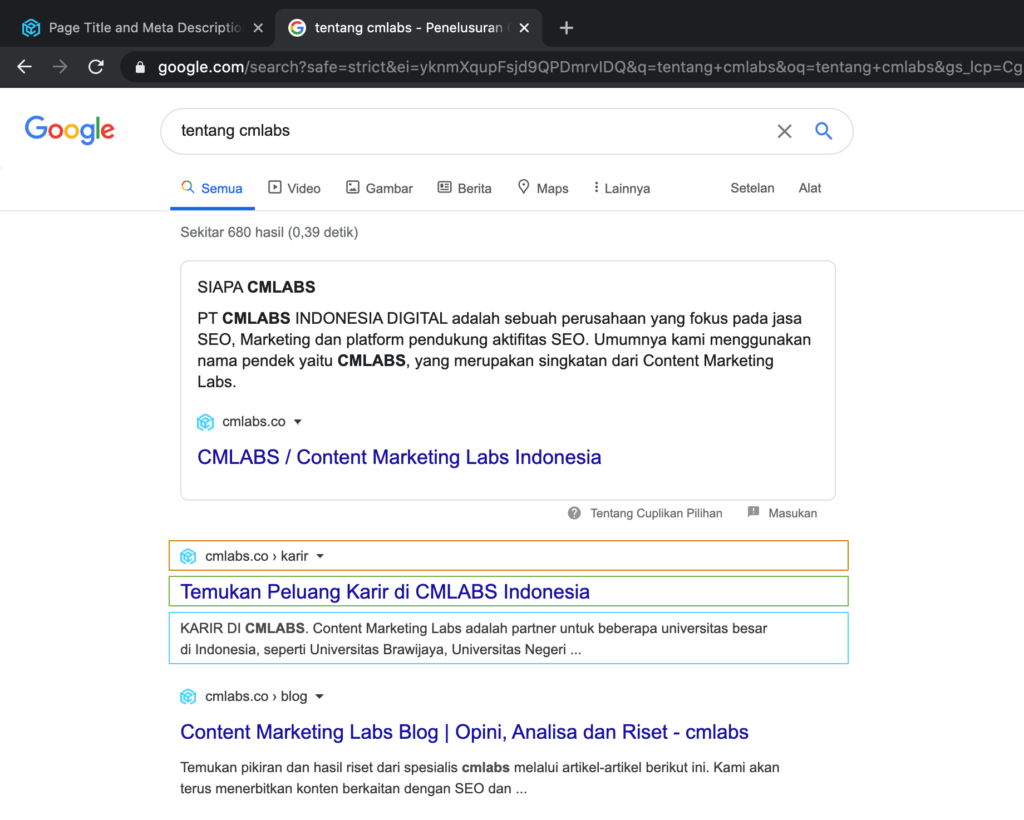The width and height of the screenshot is (1024, 820).
Task: Open Temukan Peluang Karir di CMLABS Indonesia
Action: click(x=385, y=591)
